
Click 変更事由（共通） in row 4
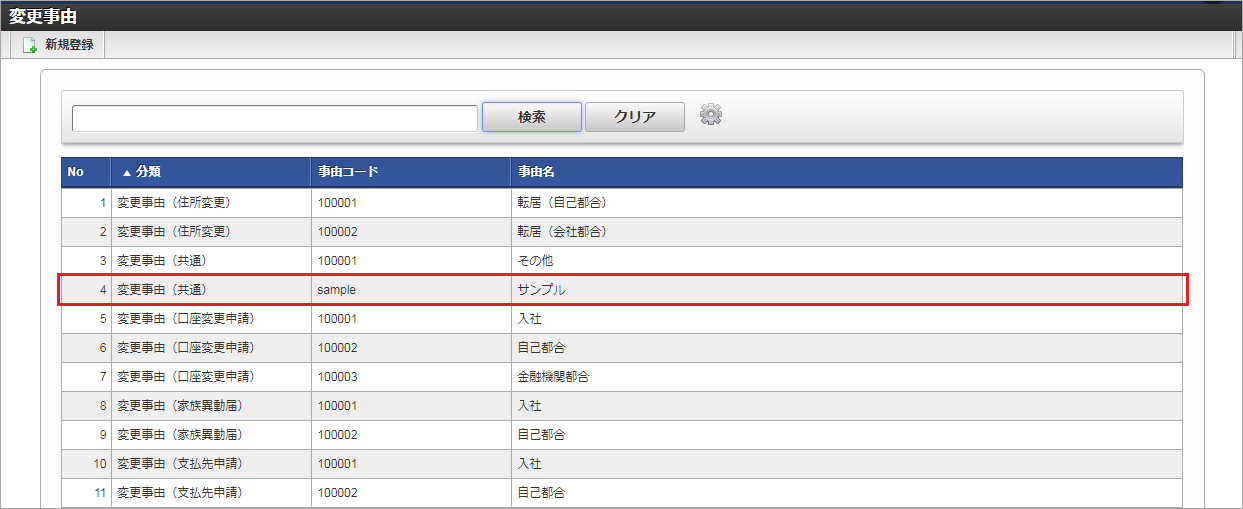coord(162,289)
